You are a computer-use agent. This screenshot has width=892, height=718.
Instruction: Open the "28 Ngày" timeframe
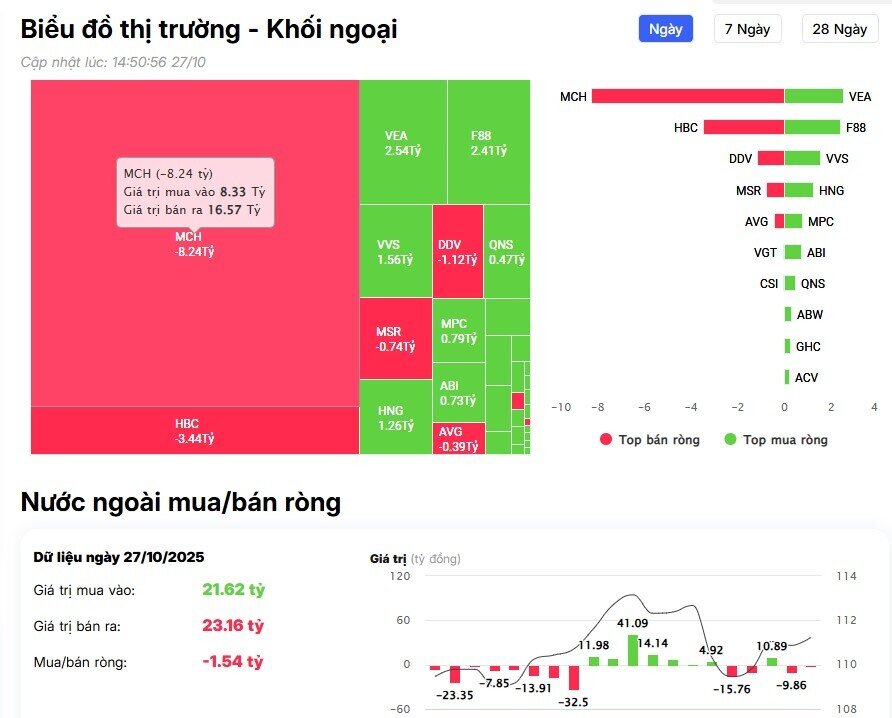coord(839,28)
